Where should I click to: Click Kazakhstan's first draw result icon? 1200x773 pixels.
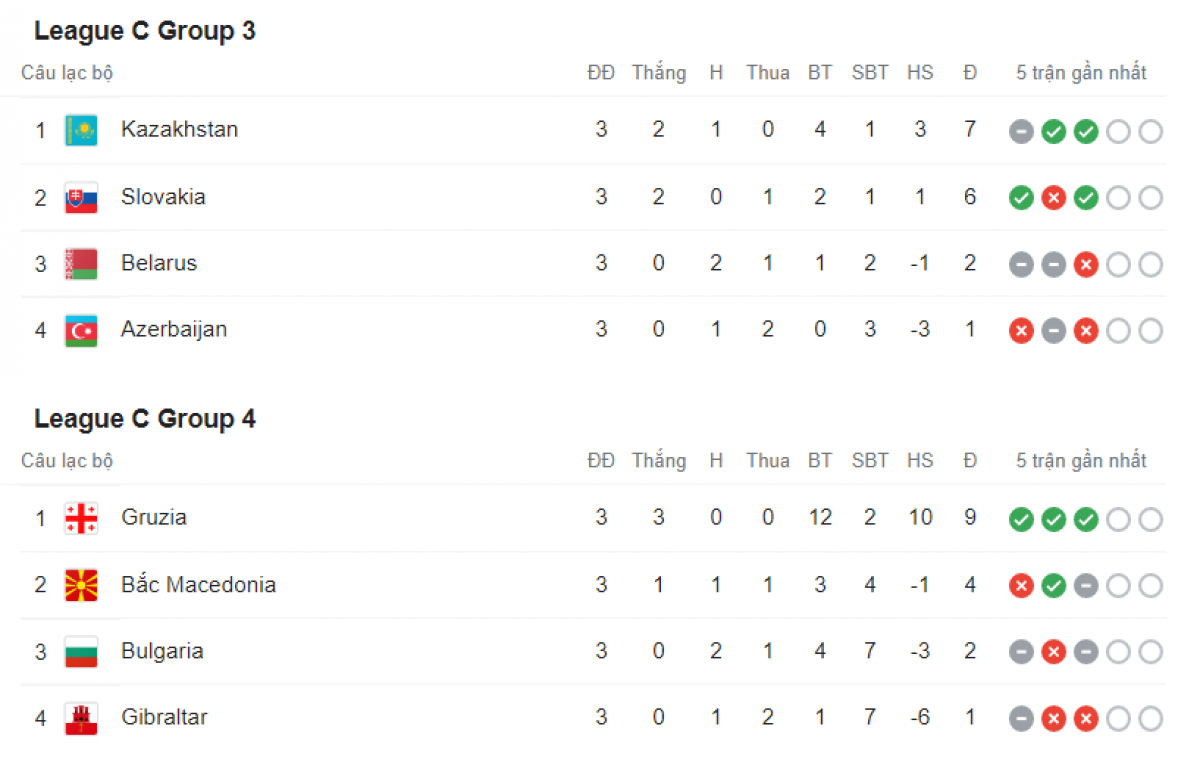[x=1021, y=131]
